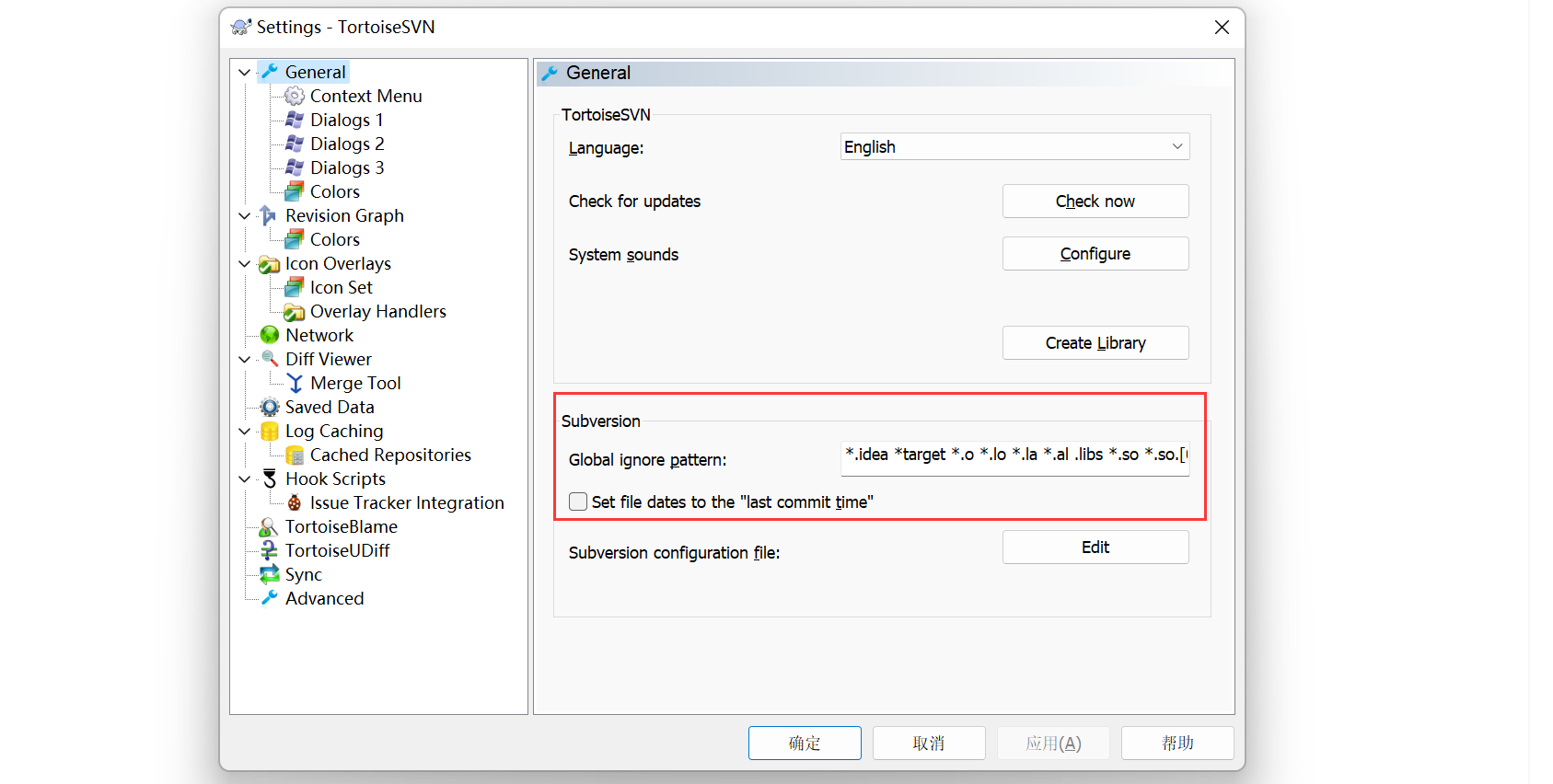Click the TortoiseBlame icon
The image size is (1553, 784).
(x=269, y=526)
